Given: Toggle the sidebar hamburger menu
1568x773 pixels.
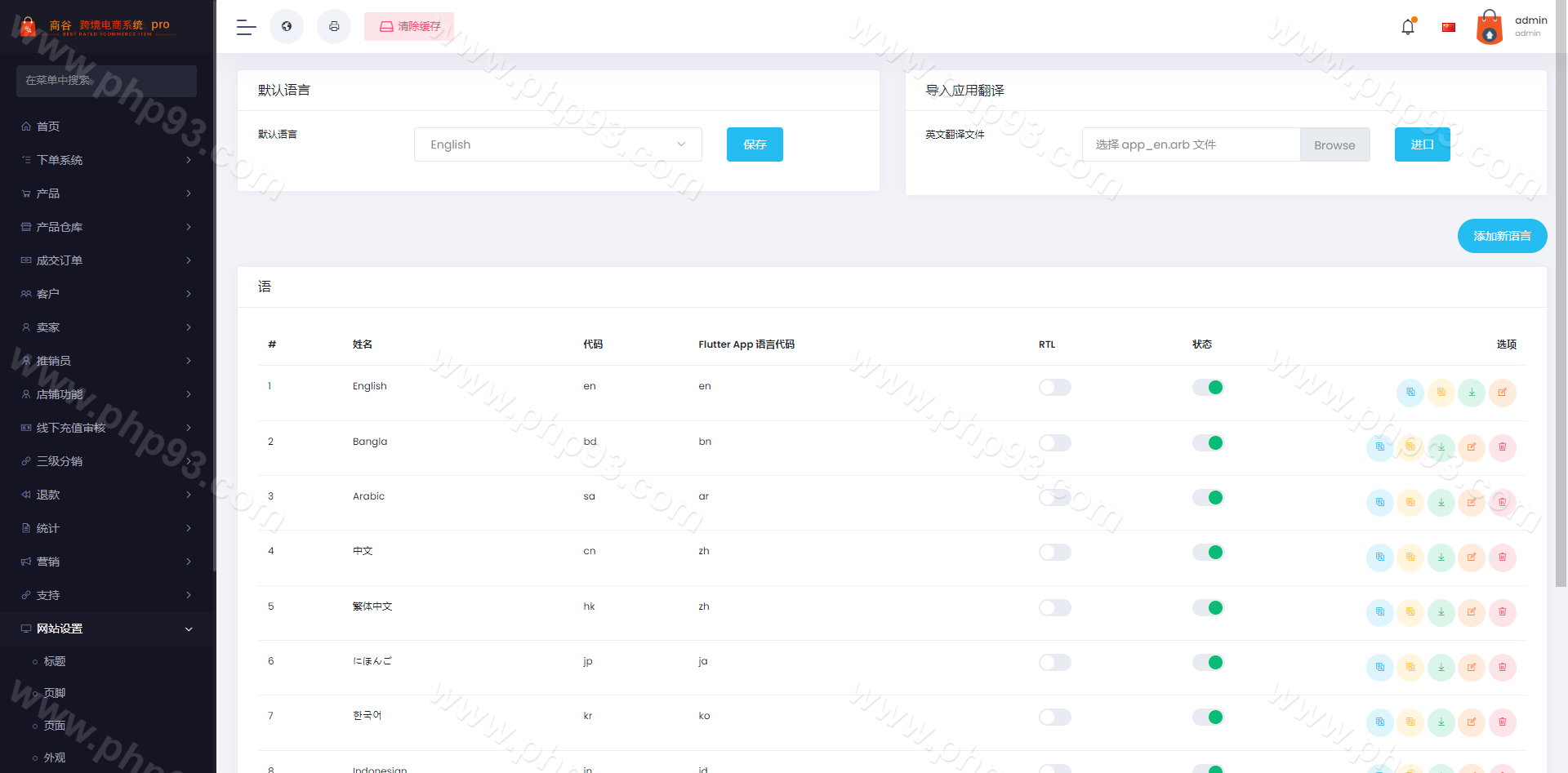Looking at the screenshot, I should click(246, 27).
